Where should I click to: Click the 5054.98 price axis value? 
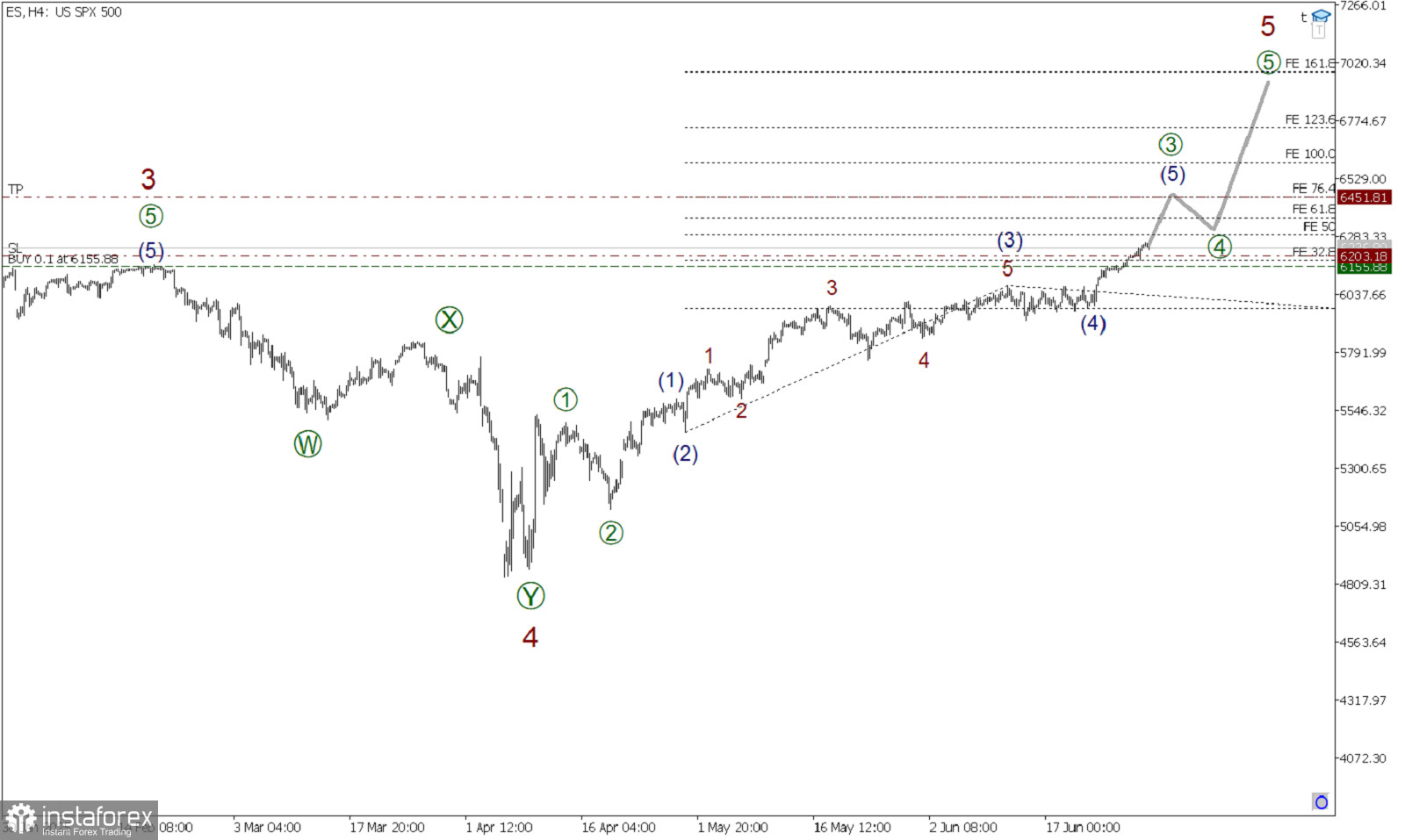1363,527
